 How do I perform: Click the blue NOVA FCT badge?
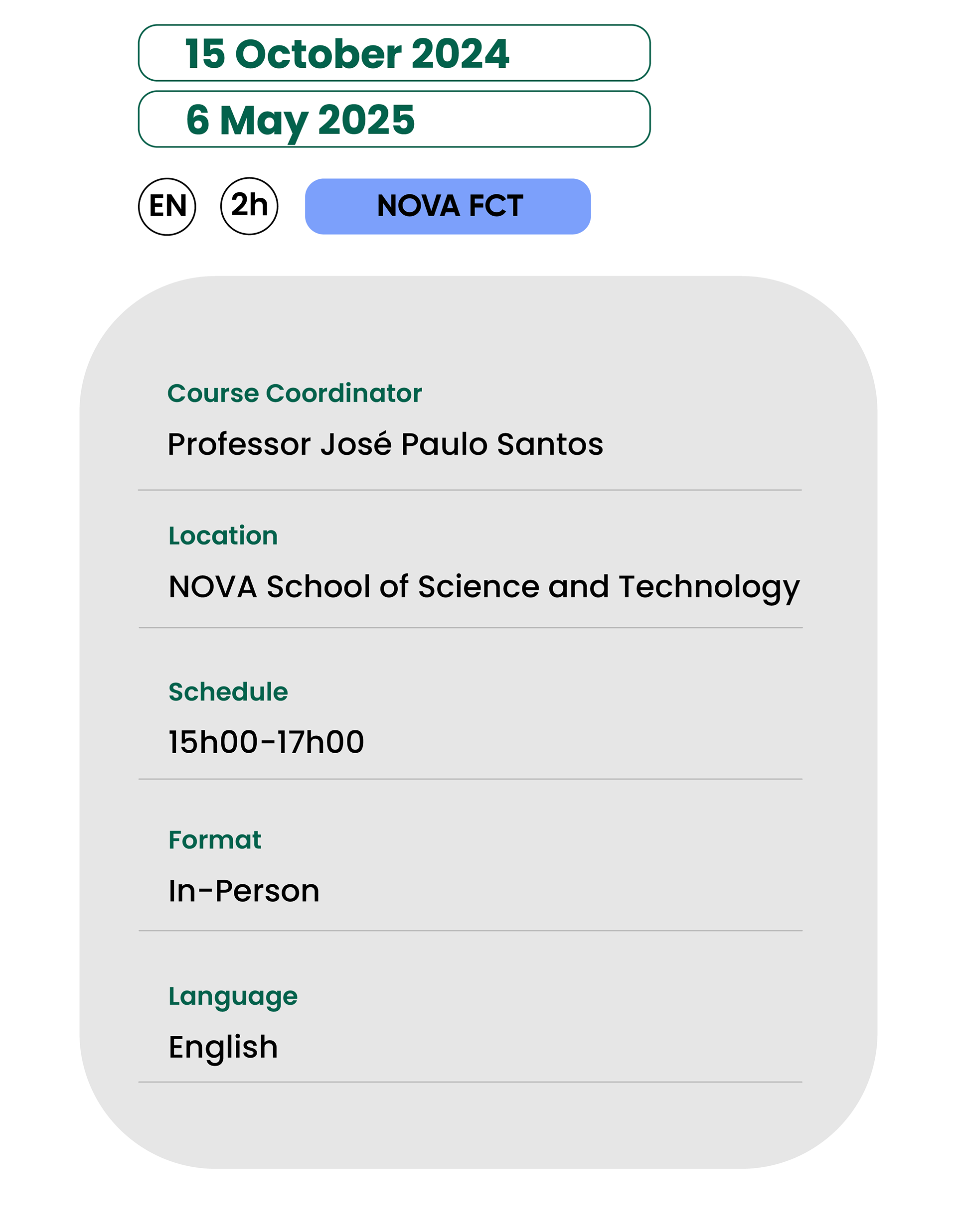coord(448,206)
